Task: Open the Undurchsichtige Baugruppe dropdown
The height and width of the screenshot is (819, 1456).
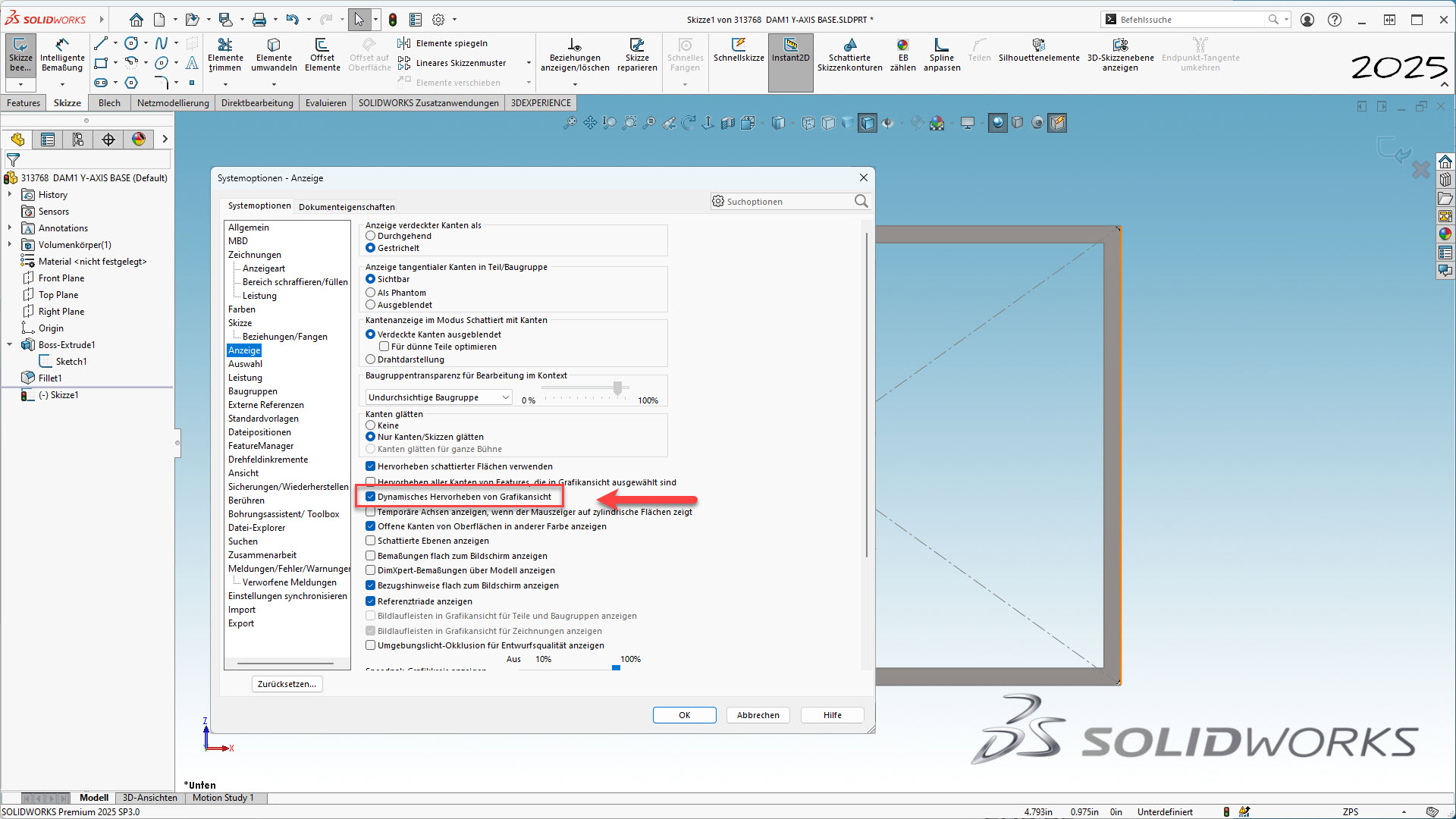Action: click(x=439, y=397)
